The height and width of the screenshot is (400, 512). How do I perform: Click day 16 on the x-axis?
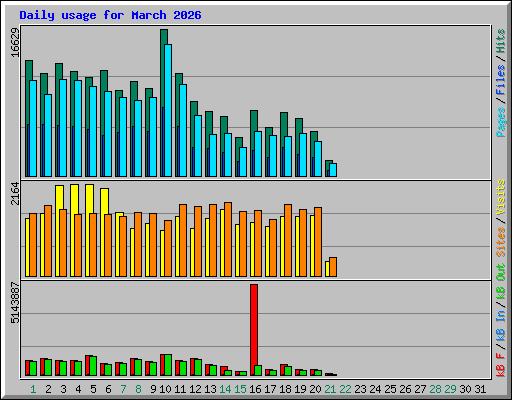coord(255,389)
